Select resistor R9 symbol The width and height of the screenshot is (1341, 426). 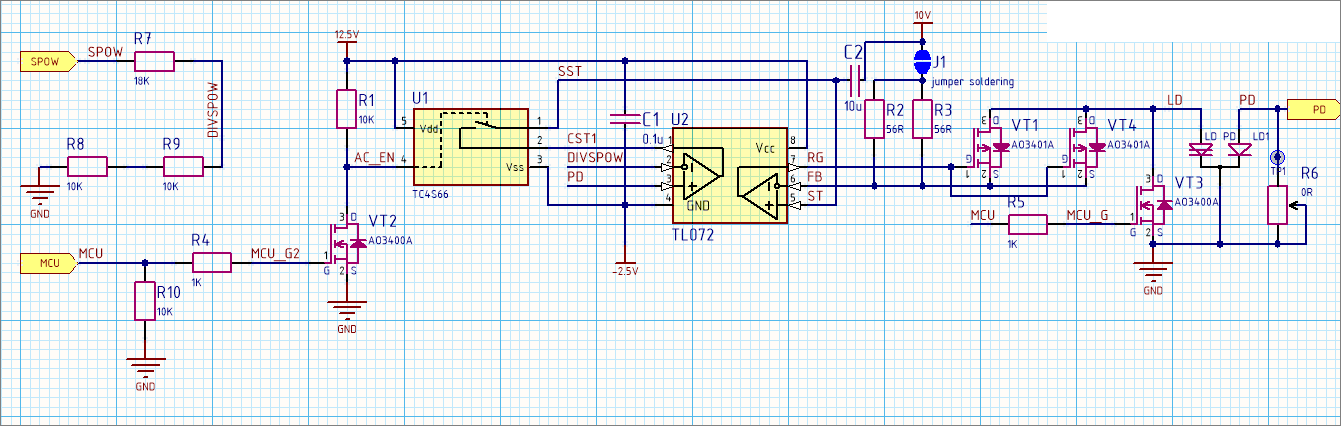(x=183, y=166)
